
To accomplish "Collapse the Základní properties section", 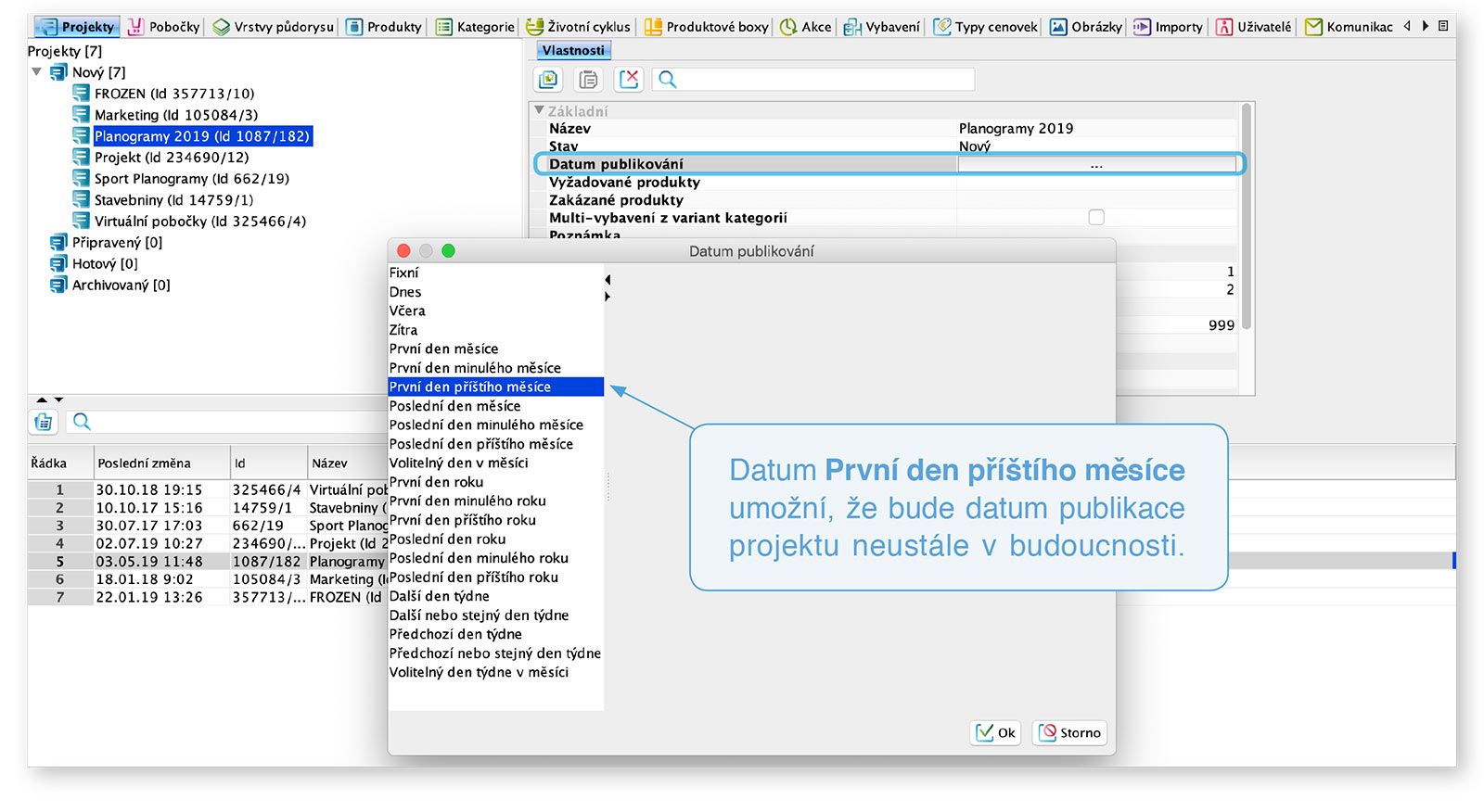I will click(x=539, y=111).
